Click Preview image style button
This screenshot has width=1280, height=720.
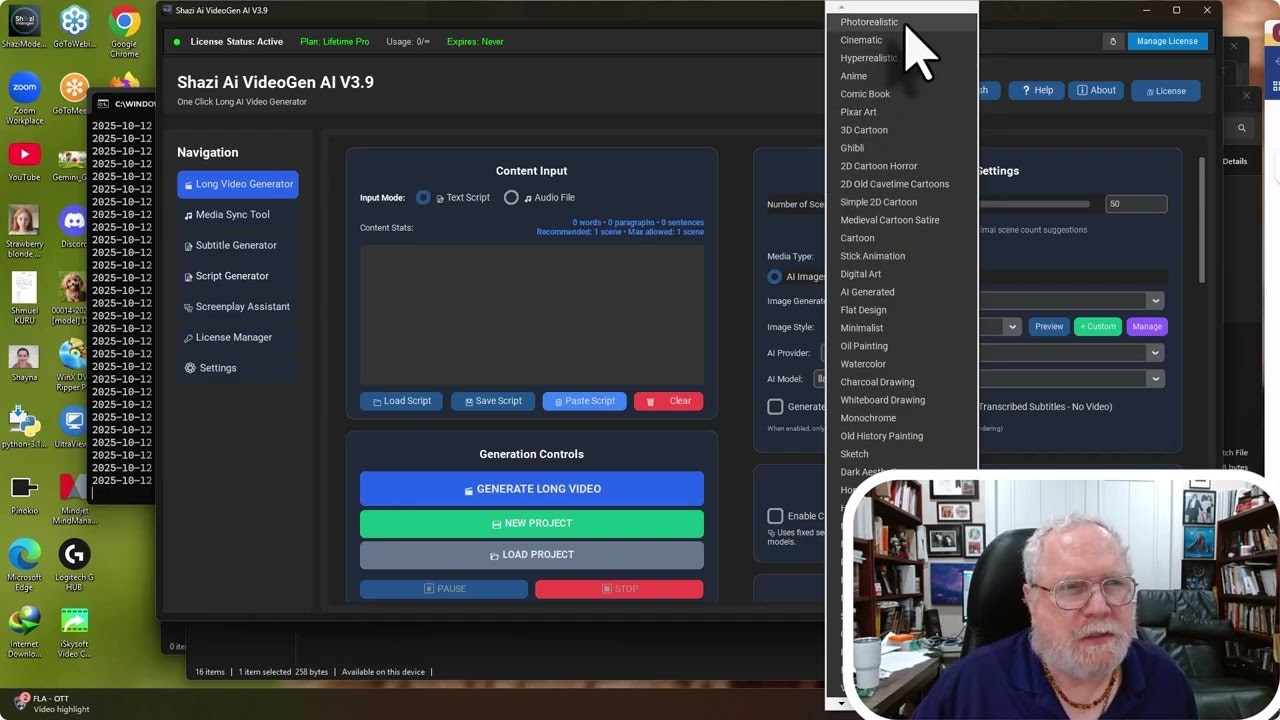click(x=1049, y=326)
